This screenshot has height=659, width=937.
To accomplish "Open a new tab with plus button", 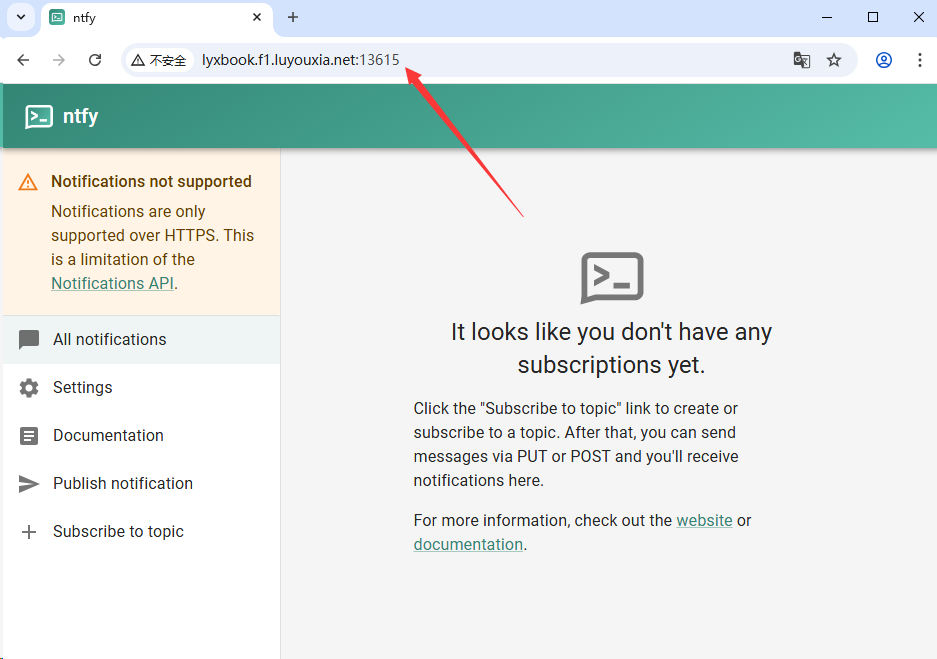I will tap(293, 17).
